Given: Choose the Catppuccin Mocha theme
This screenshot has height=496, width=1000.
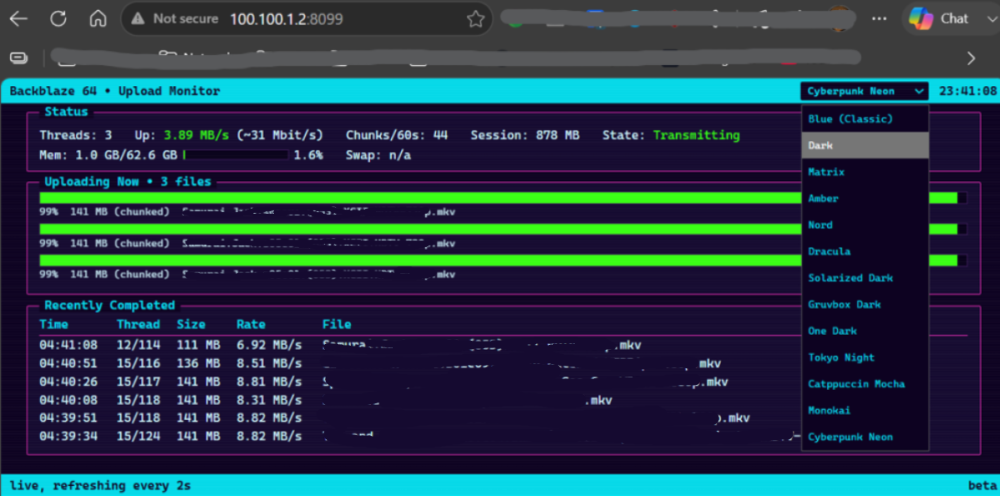Looking at the screenshot, I should 865,384.
